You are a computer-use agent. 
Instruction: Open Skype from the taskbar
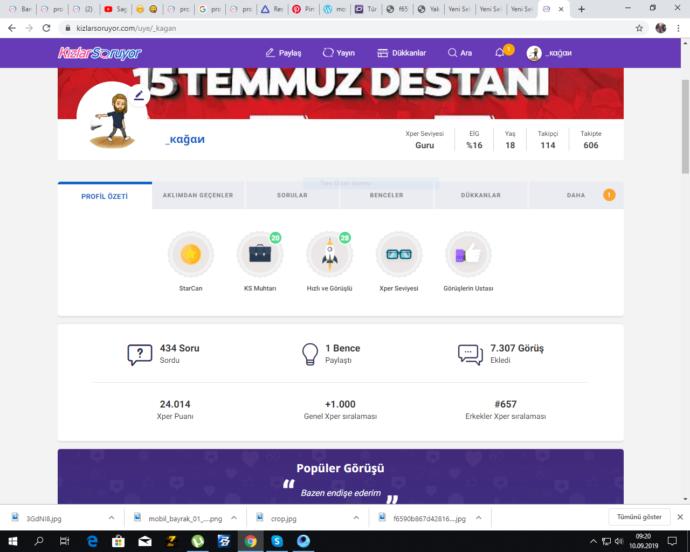click(x=277, y=541)
